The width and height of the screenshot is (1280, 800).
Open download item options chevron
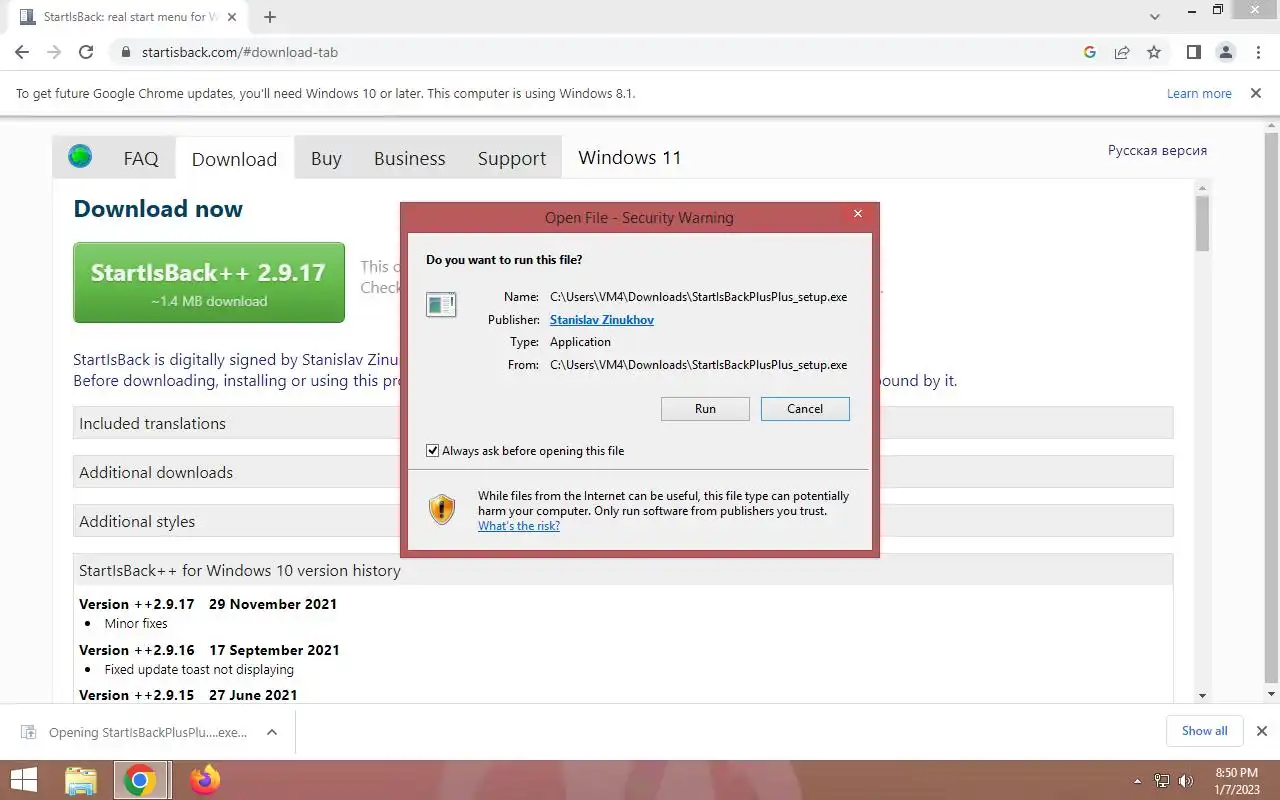pyautogui.click(x=272, y=732)
